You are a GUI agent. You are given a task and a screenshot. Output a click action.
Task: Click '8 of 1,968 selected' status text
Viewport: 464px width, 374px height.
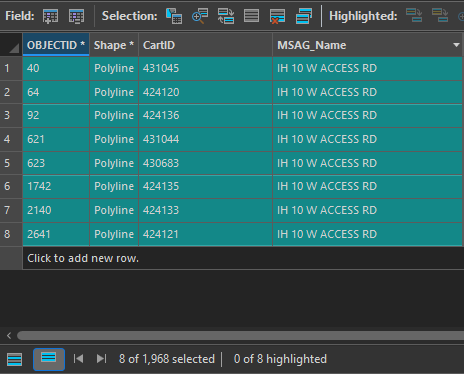click(x=167, y=359)
